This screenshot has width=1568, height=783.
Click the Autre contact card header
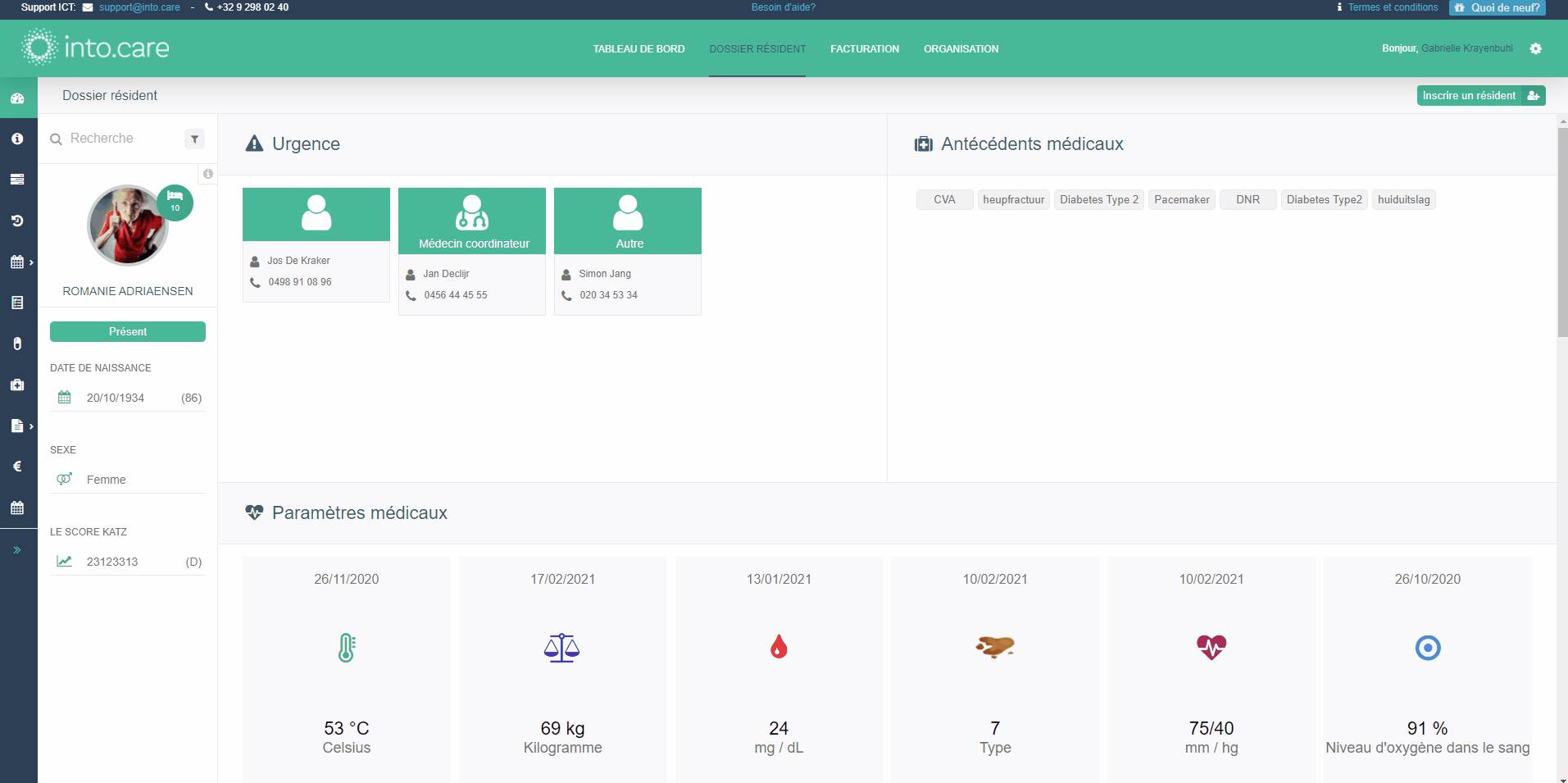(x=628, y=221)
